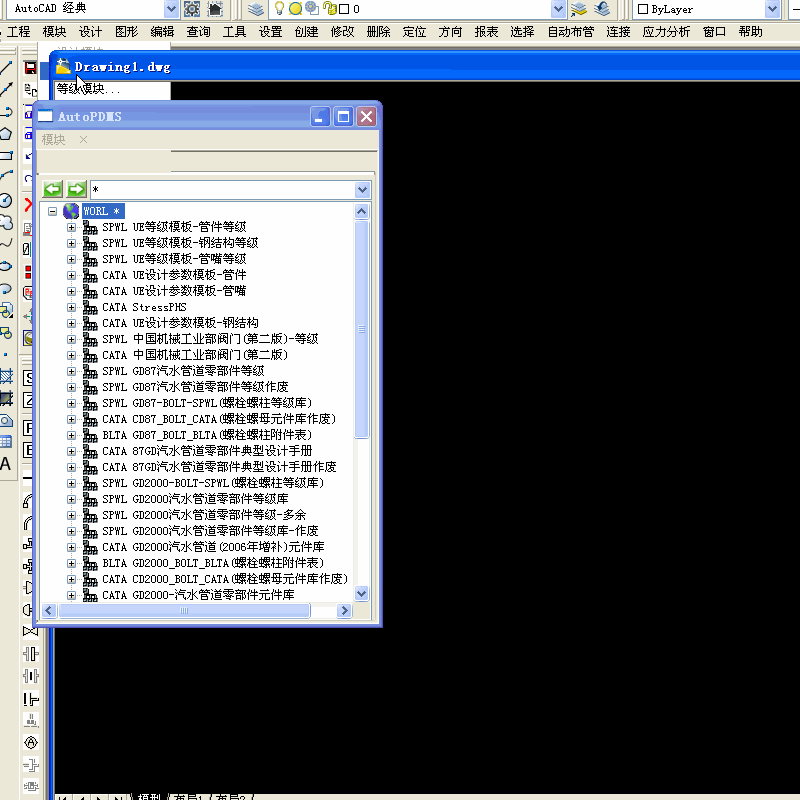Select CATA GD2000-汽水管道零部件元件库 item
This screenshot has height=800, width=800.
[198, 595]
